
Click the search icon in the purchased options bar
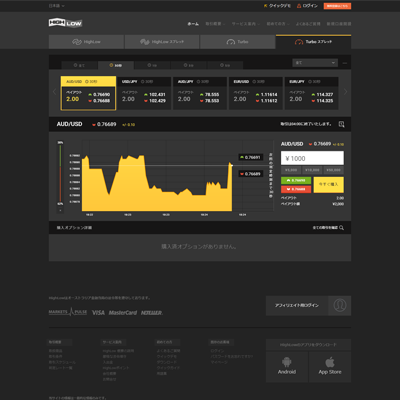coord(341,228)
